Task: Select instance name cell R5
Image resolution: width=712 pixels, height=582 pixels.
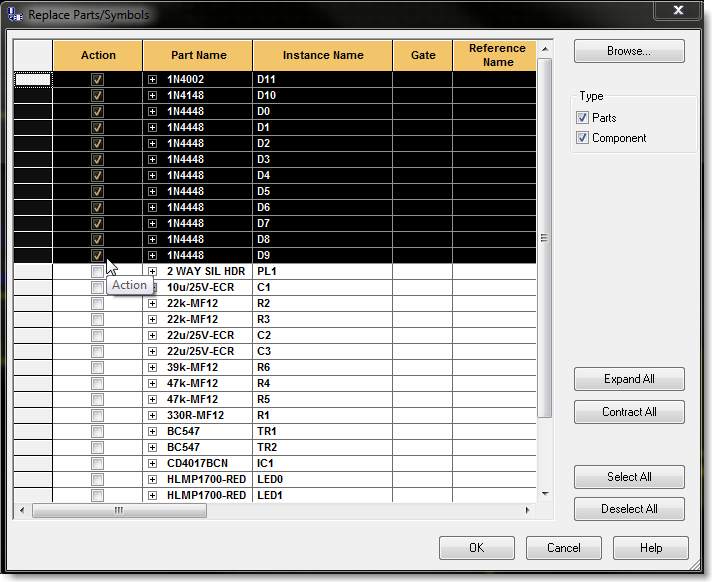Action: [x=322, y=399]
